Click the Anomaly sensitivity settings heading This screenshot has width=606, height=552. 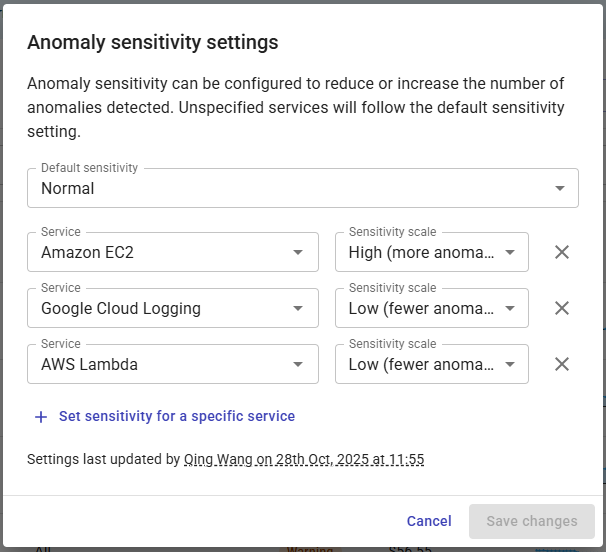coord(152,42)
